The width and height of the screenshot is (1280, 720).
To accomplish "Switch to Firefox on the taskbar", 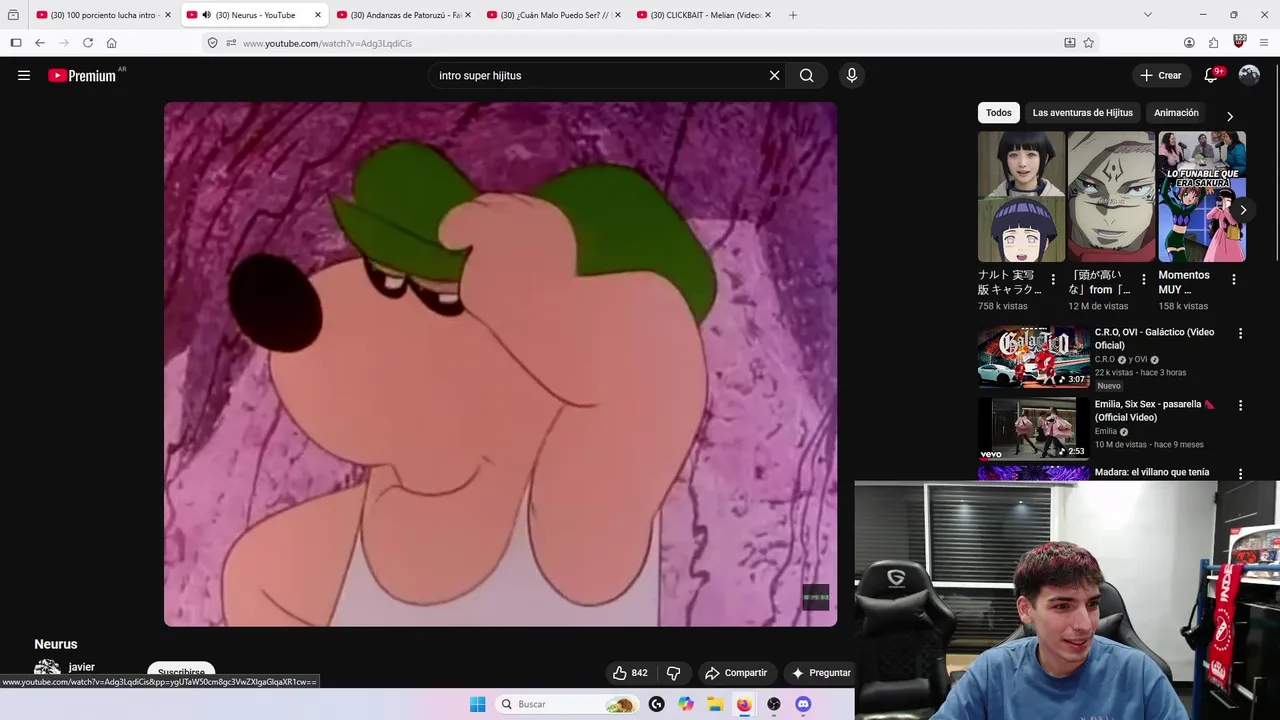I will point(744,704).
